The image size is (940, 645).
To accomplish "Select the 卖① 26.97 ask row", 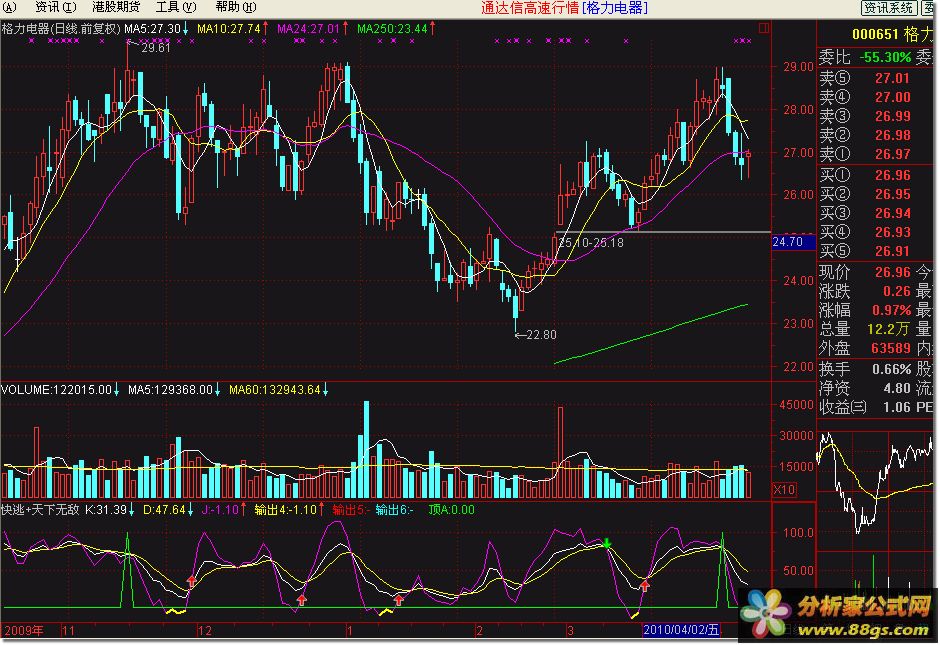I will 864,154.
